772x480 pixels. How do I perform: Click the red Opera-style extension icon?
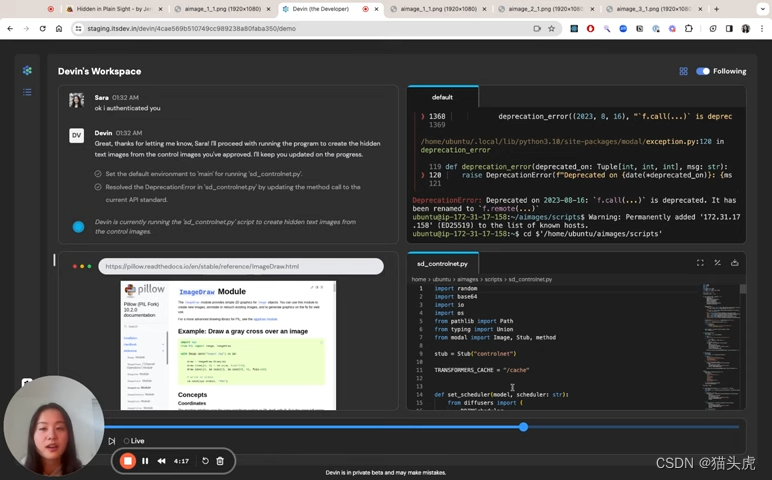(590, 29)
